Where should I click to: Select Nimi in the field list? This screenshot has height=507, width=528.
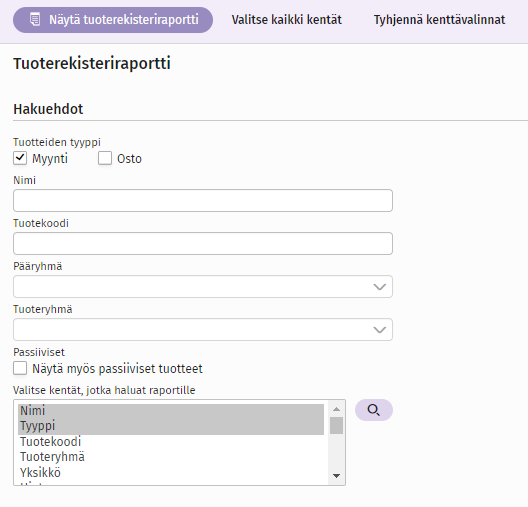pyautogui.click(x=171, y=411)
